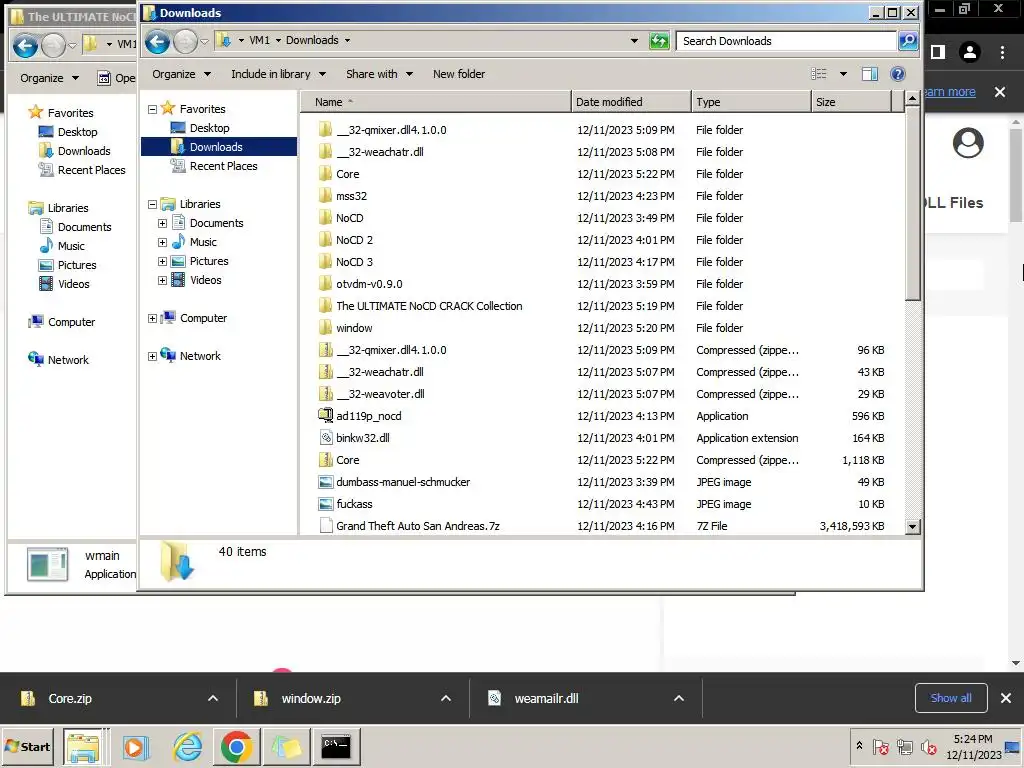Click the Forward arrow in Downloads window
The height and width of the screenshot is (768, 1024).
[185, 42]
